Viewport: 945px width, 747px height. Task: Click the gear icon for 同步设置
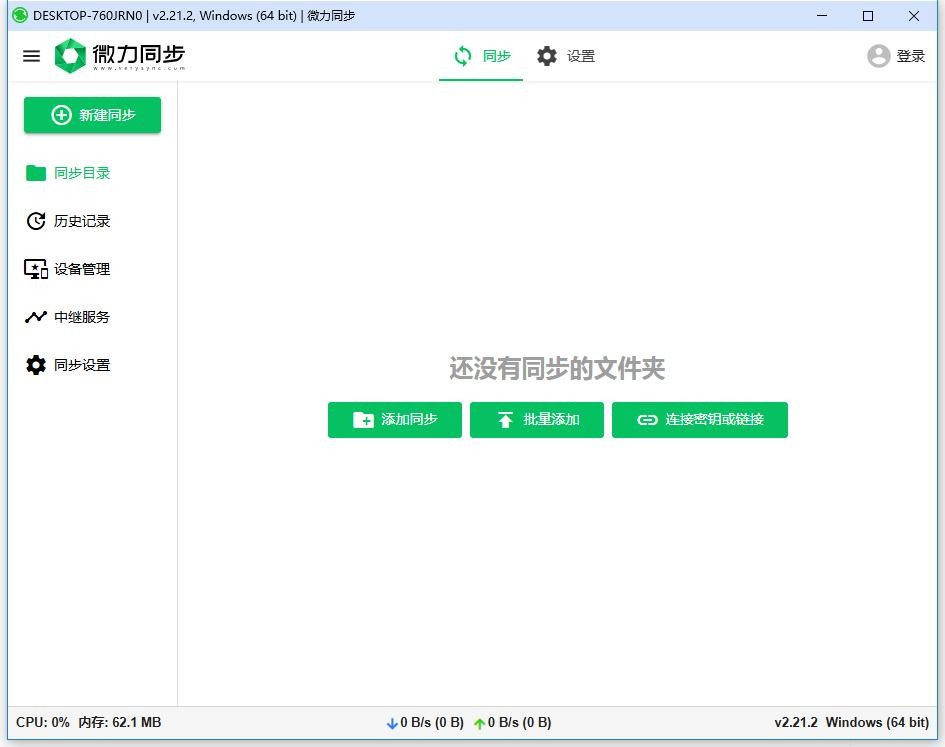pos(36,365)
